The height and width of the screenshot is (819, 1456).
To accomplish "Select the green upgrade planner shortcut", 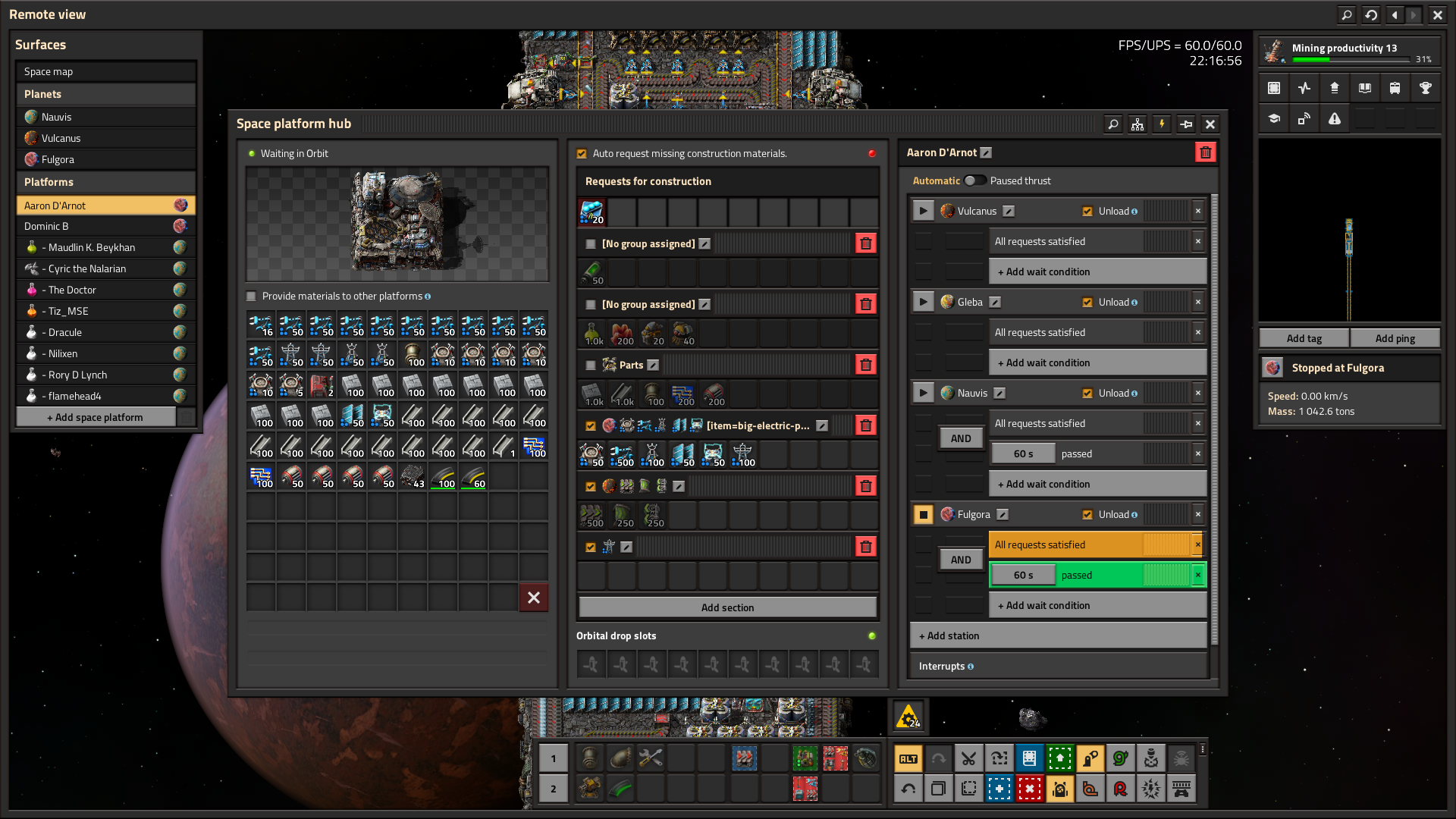I will [x=1059, y=758].
